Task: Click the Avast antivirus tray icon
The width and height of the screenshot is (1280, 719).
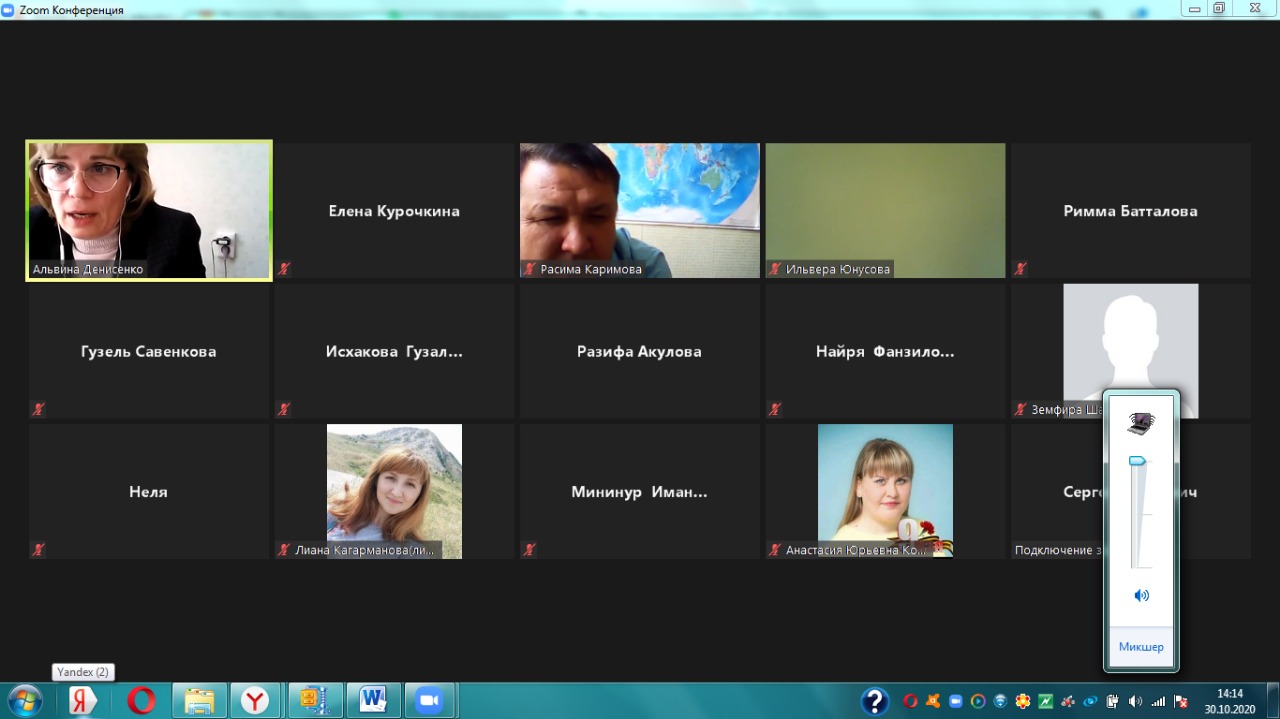Action: pos(932,701)
